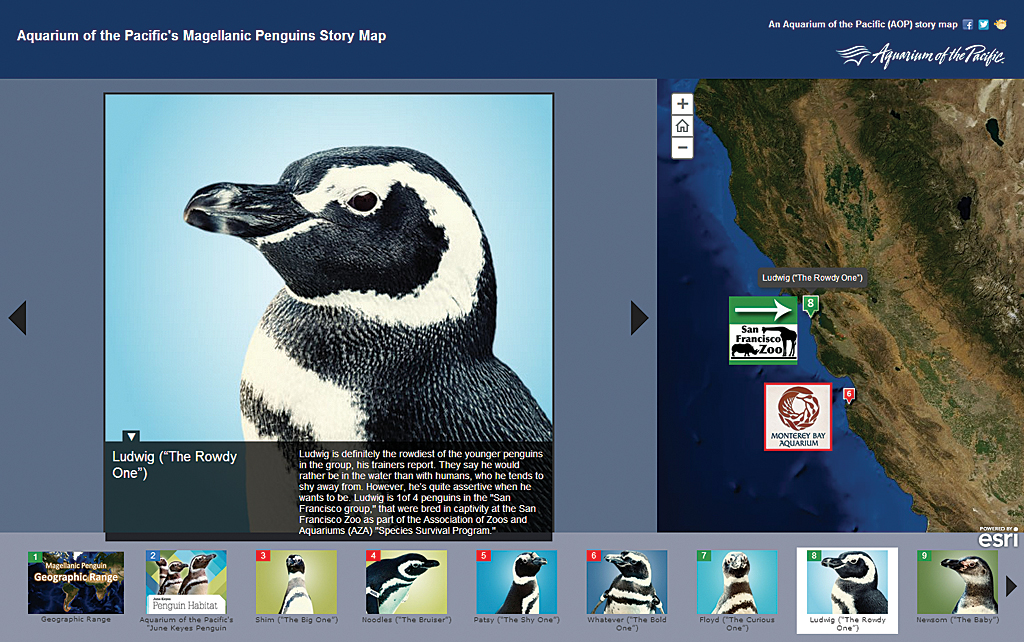Zoom in on the map
The width and height of the screenshot is (1024, 642).
click(x=682, y=104)
